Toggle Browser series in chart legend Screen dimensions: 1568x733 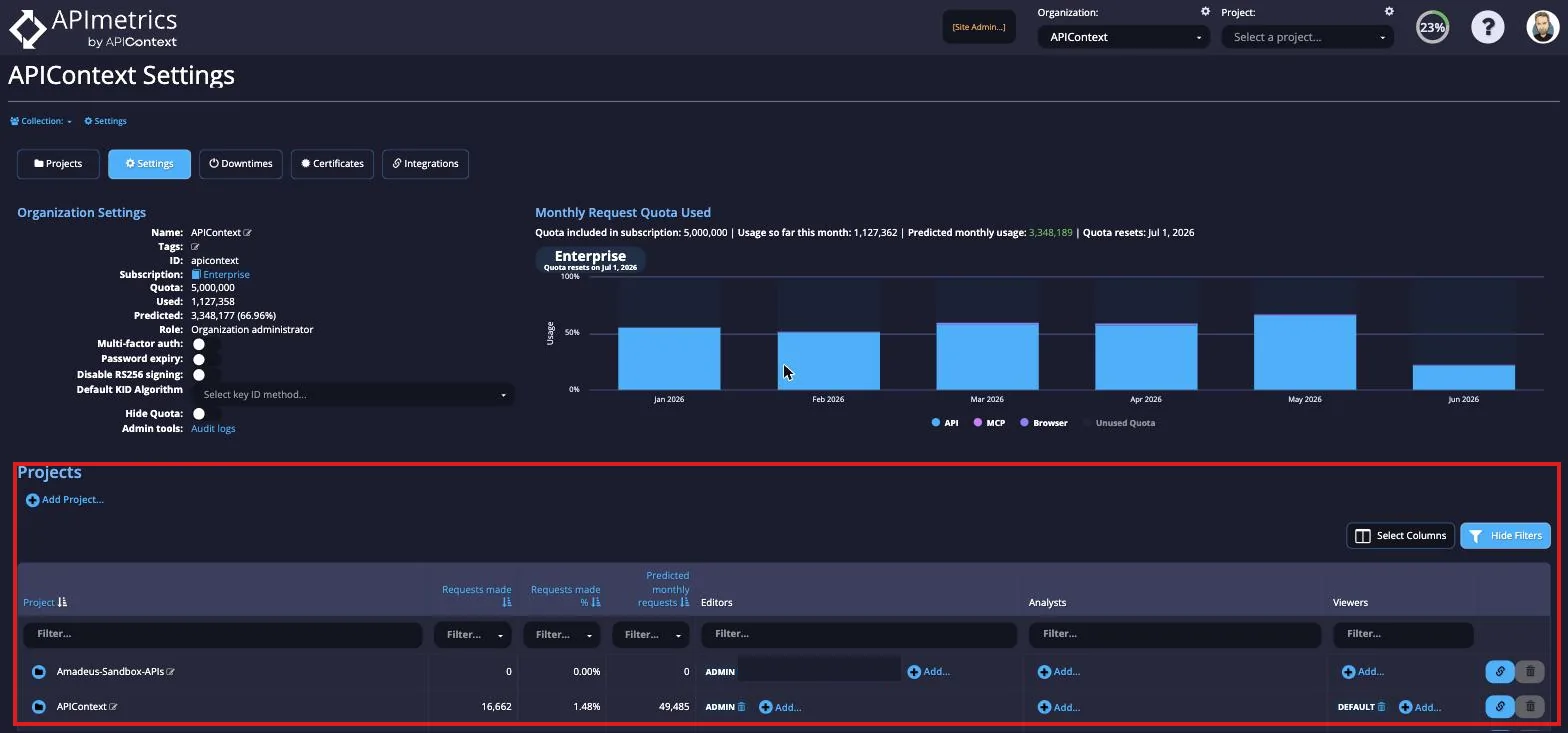pos(1043,423)
